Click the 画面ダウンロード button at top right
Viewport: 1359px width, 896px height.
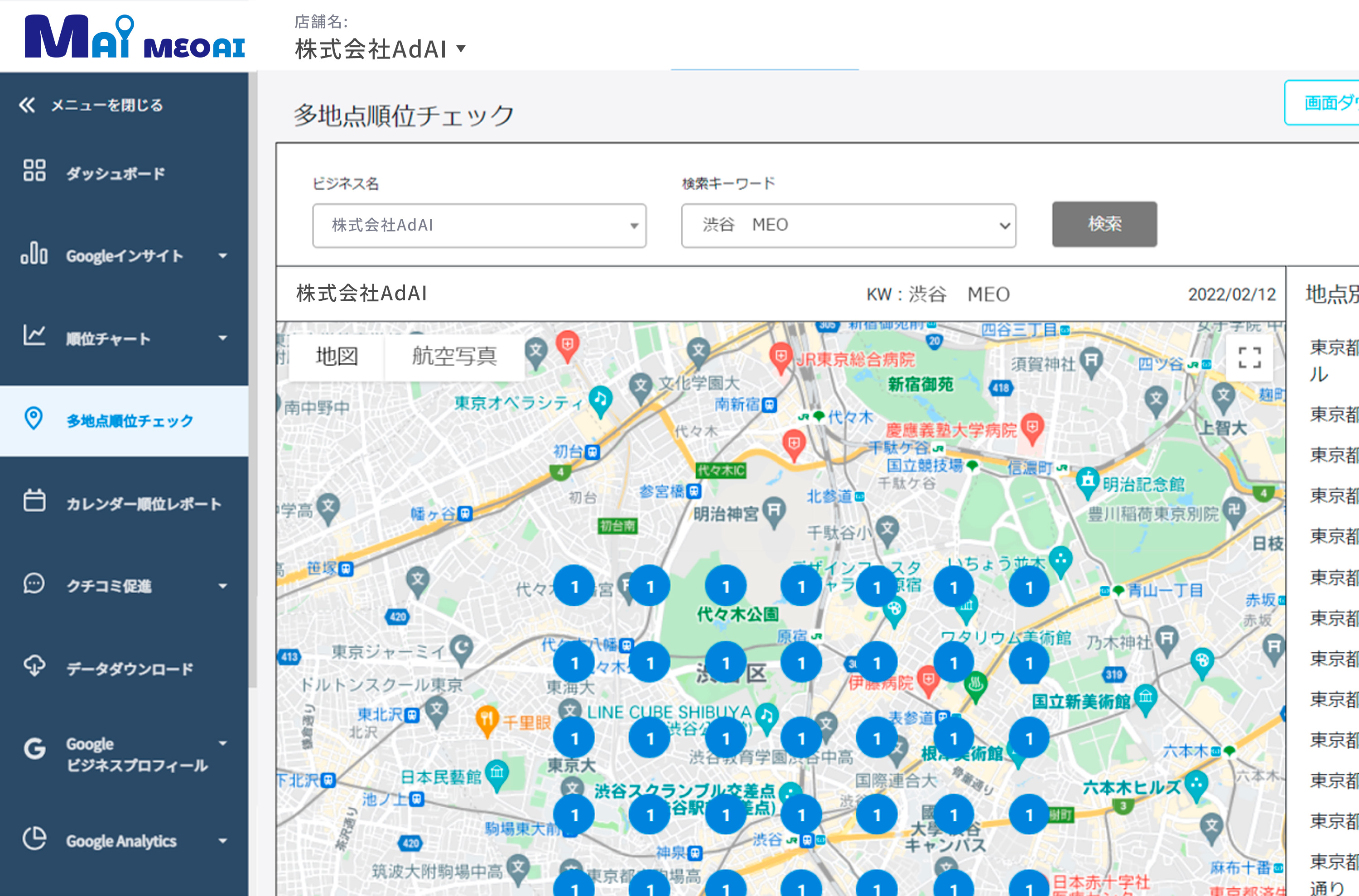pos(1322,103)
